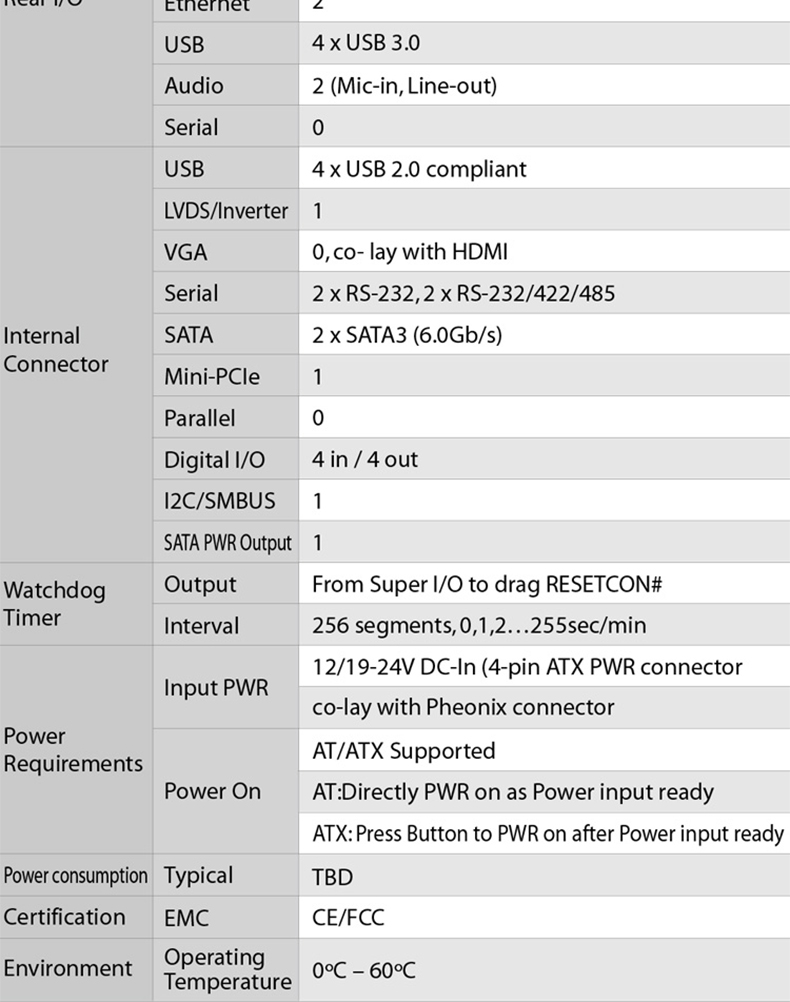The width and height of the screenshot is (790, 1002).
Task: Click the 'I2C/SMBUS' row label
Action: (219, 501)
